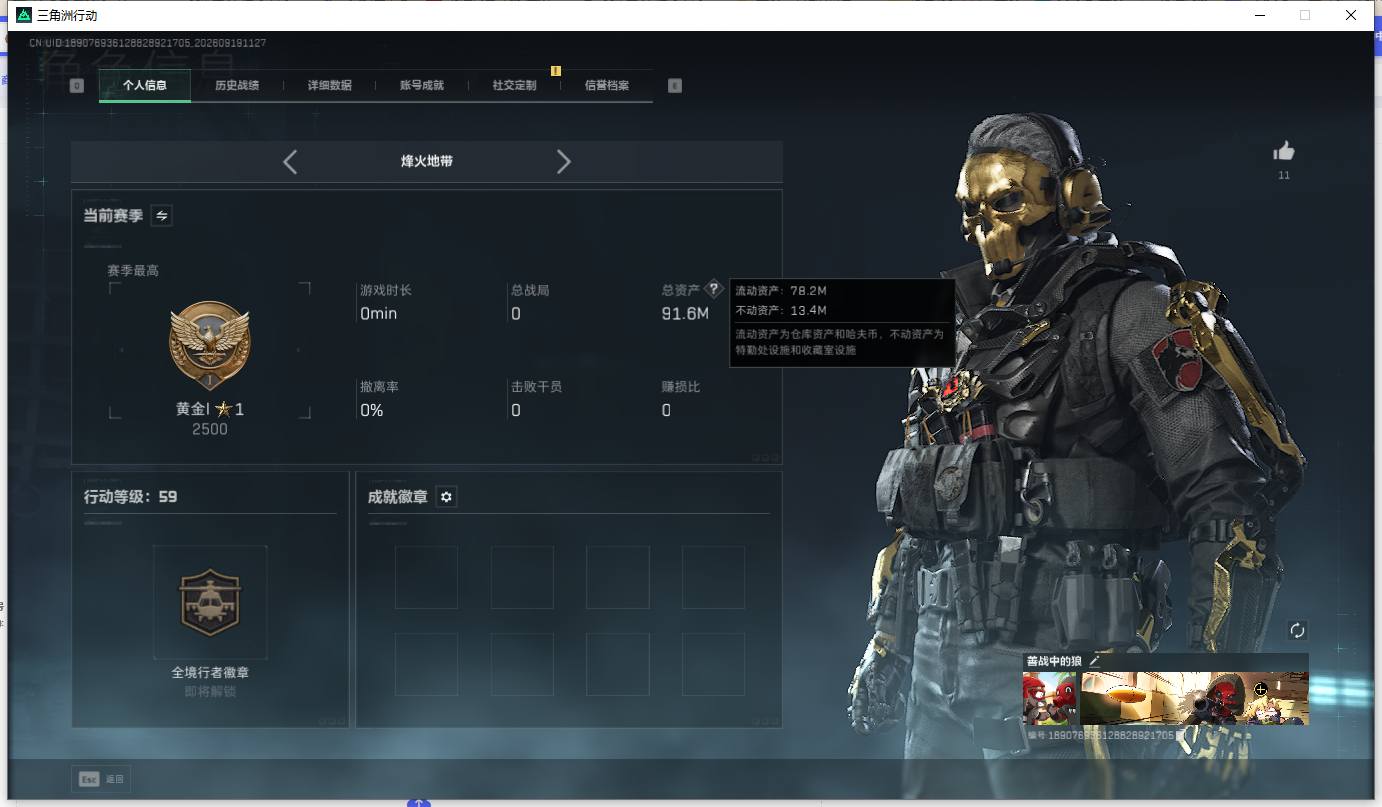Image resolution: width=1382 pixels, height=807 pixels.
Task: Click the 击败干员 label
Action: (x=536, y=386)
